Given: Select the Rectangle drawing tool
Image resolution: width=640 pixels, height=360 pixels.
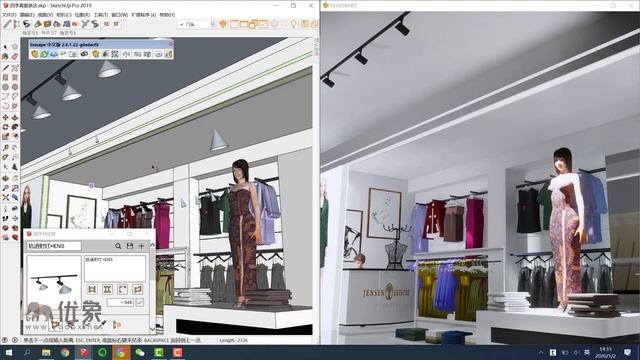Looking at the screenshot, I should (x=5, y=77).
